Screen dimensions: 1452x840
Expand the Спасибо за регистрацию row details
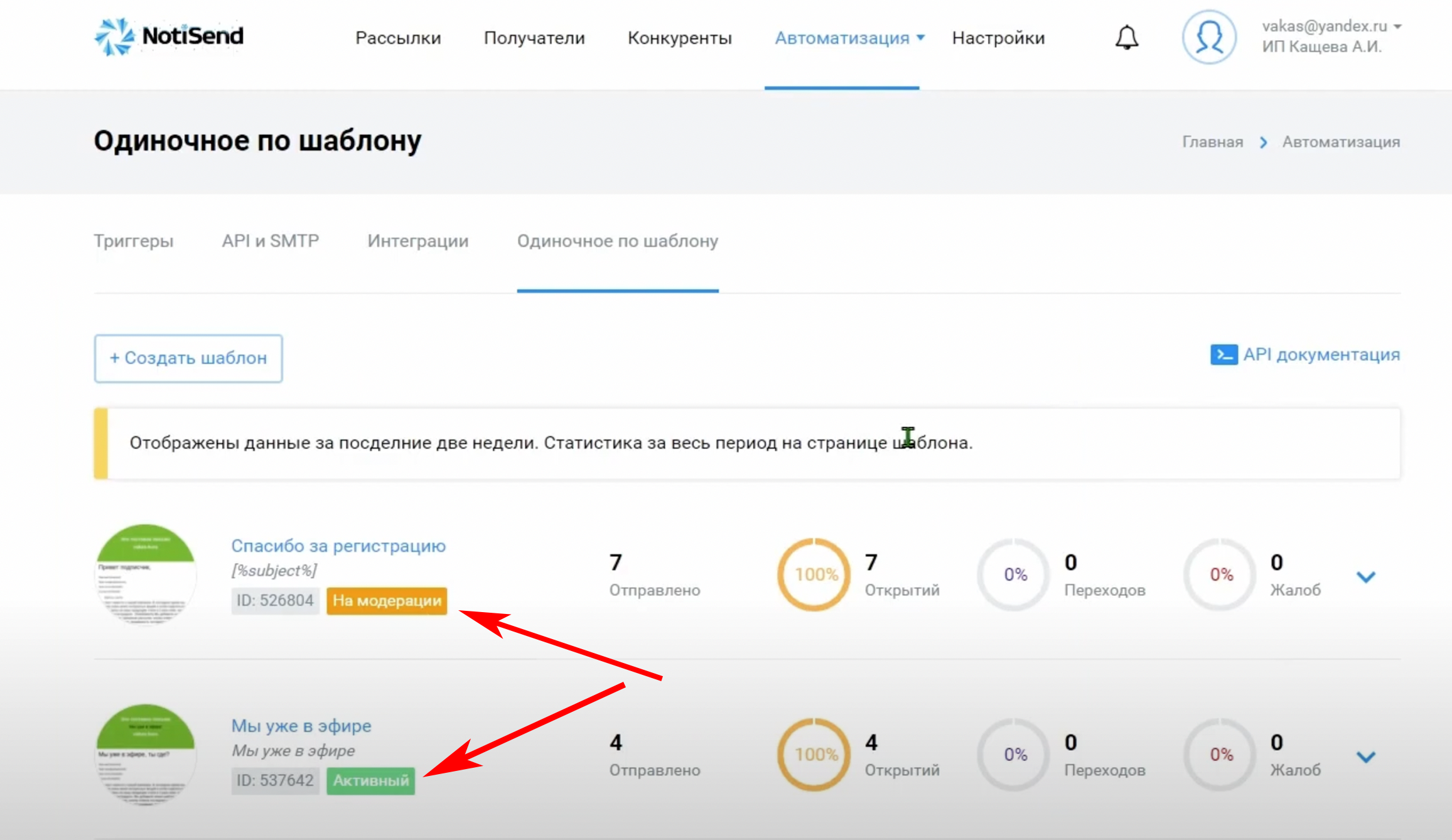1366,576
